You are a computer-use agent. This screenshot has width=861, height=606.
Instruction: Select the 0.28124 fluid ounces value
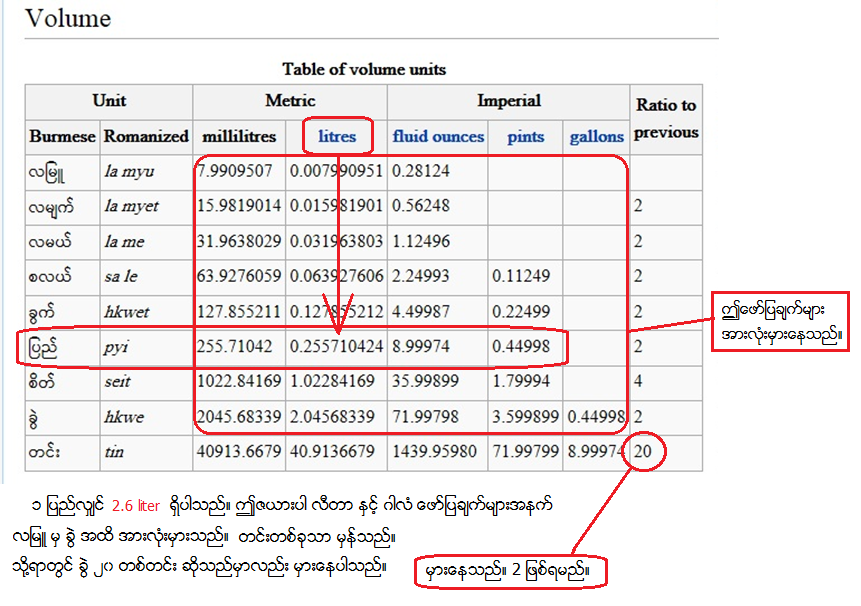[421, 171]
